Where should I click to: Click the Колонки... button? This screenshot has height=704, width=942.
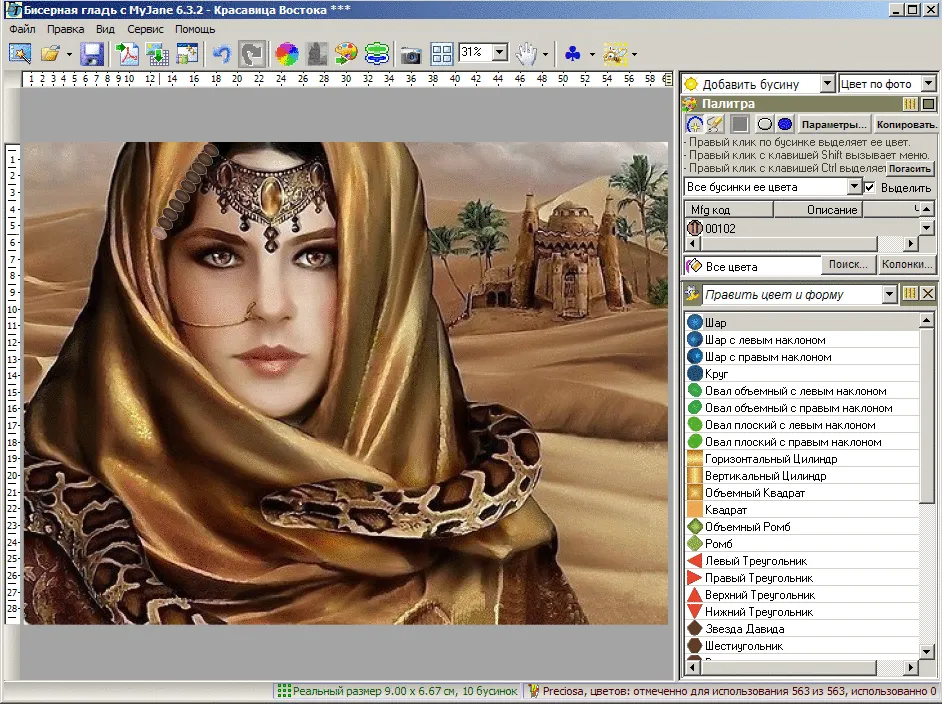(x=907, y=264)
